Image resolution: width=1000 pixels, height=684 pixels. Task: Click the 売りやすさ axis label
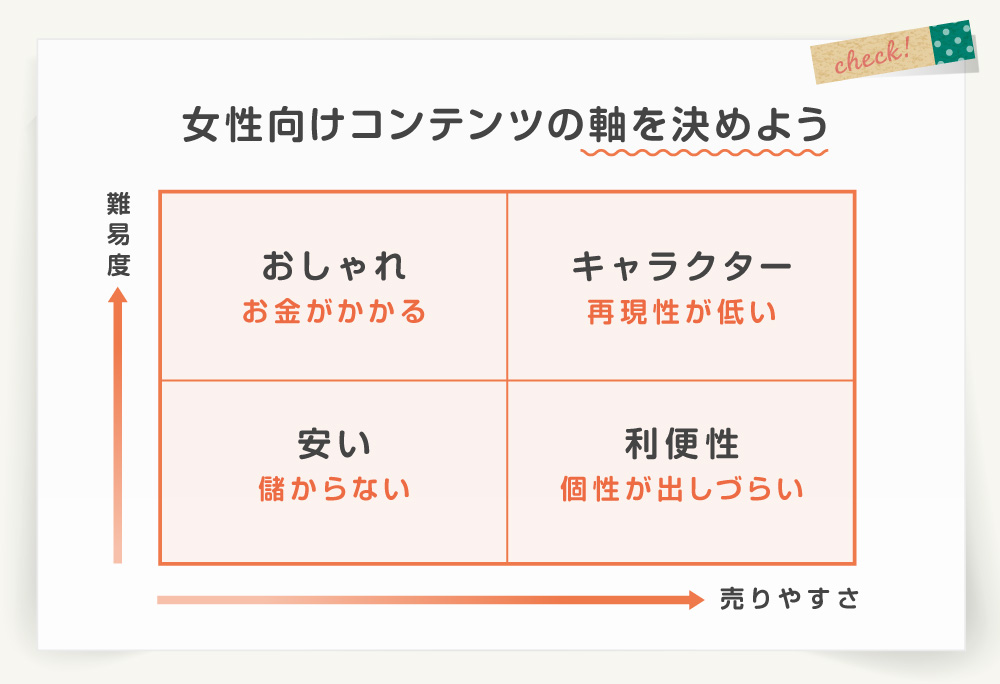coord(789,599)
